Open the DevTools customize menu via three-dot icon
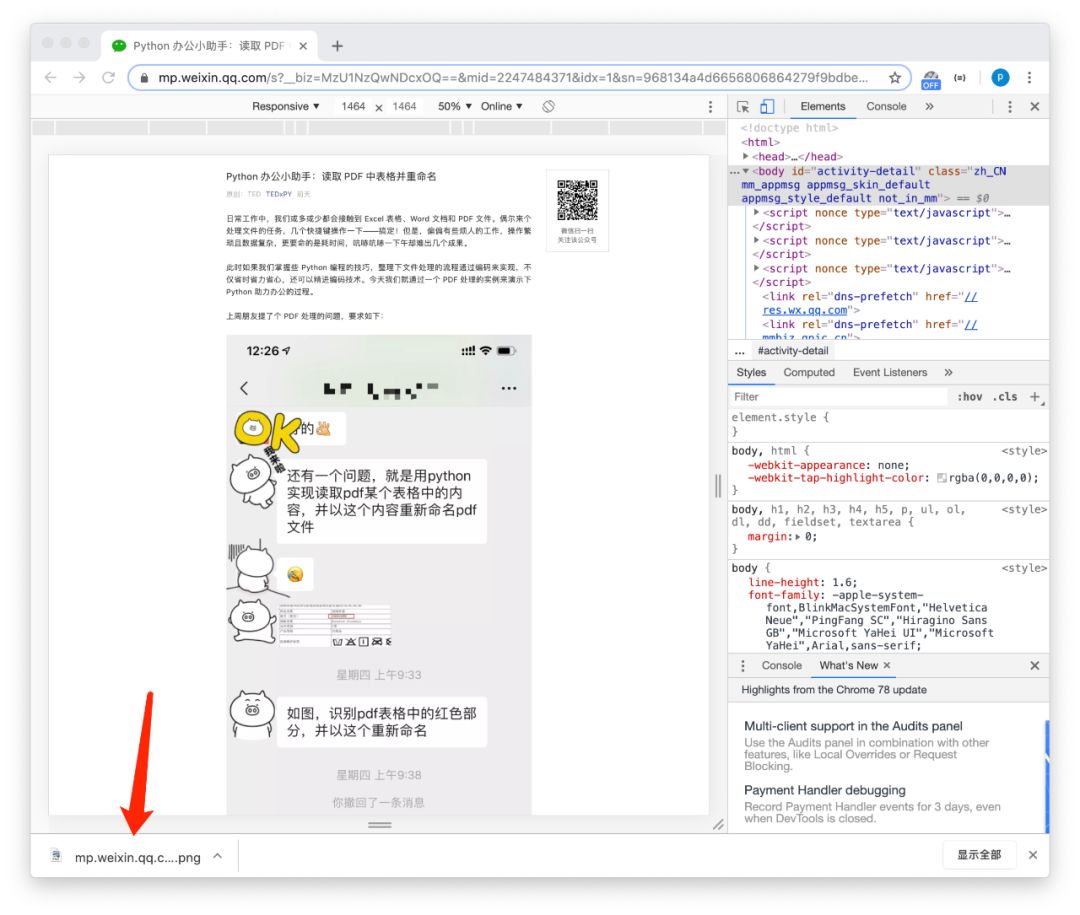Viewport: 1080px width, 915px height. tap(1012, 106)
